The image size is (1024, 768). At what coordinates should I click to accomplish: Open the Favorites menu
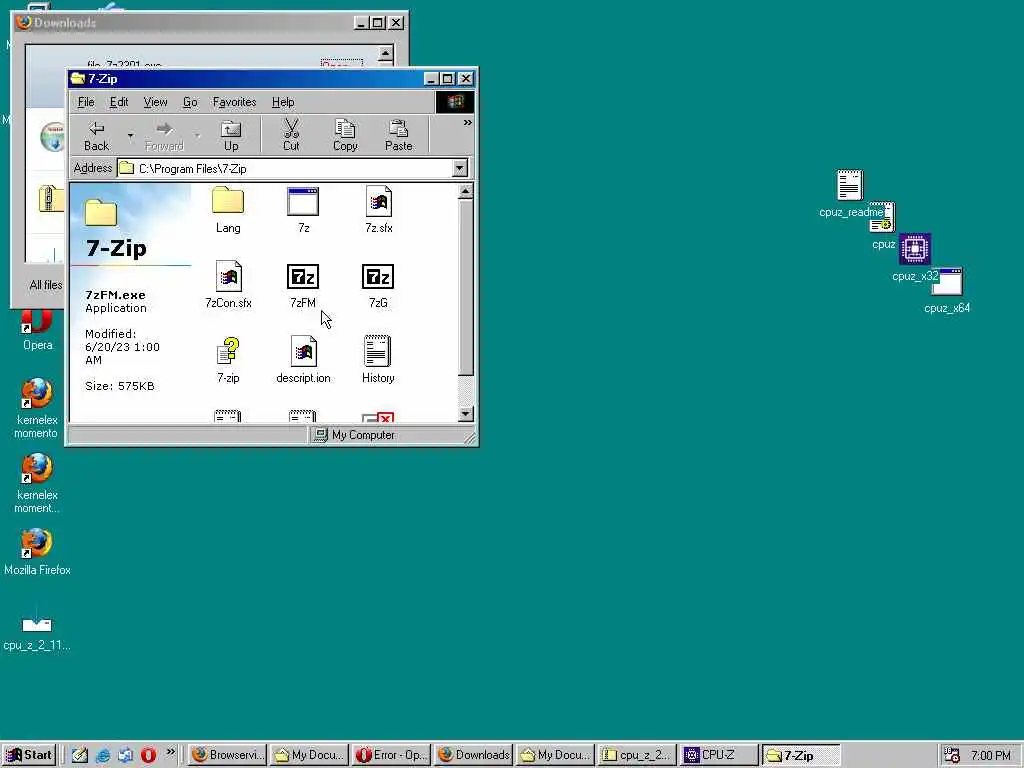coord(234,102)
